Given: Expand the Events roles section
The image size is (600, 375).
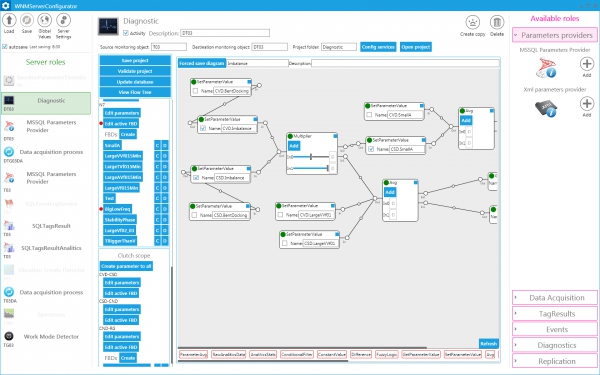Looking at the screenshot, I should (x=555, y=329).
